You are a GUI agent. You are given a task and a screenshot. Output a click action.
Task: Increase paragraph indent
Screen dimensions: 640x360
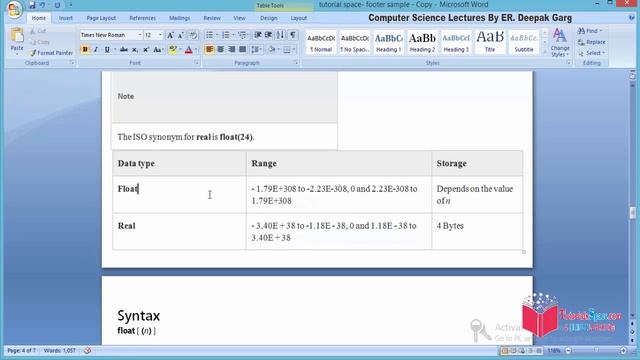[x=269, y=36]
